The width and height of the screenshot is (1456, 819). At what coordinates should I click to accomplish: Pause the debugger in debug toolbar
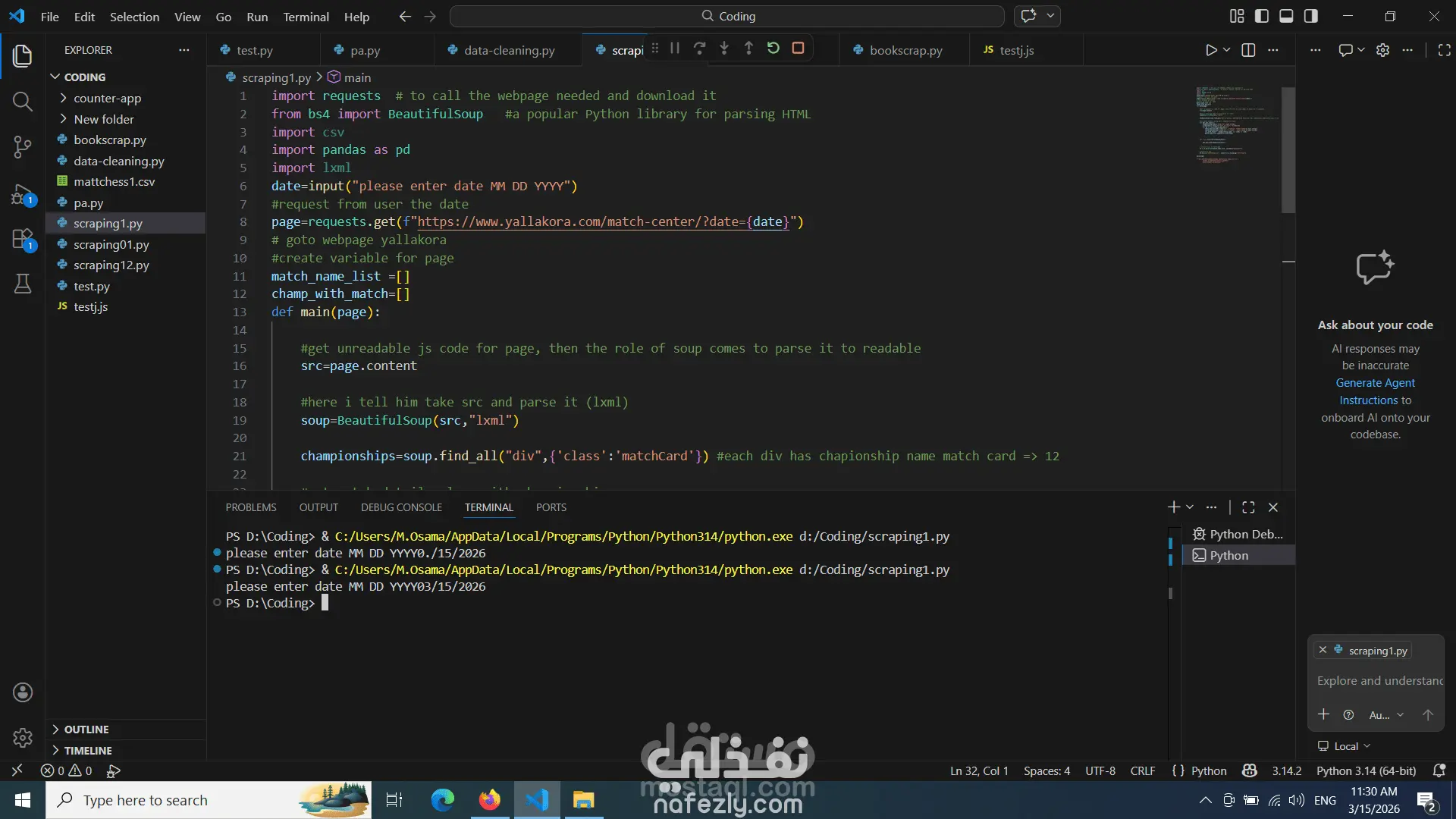pyautogui.click(x=675, y=49)
